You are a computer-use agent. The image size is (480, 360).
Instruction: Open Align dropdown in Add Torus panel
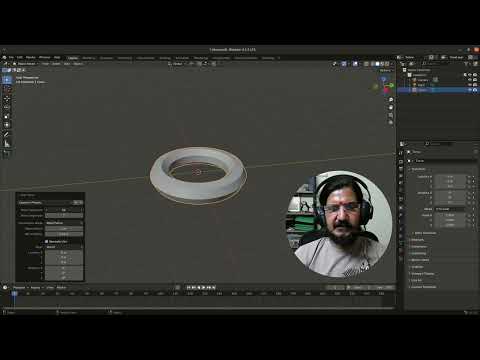(64, 247)
